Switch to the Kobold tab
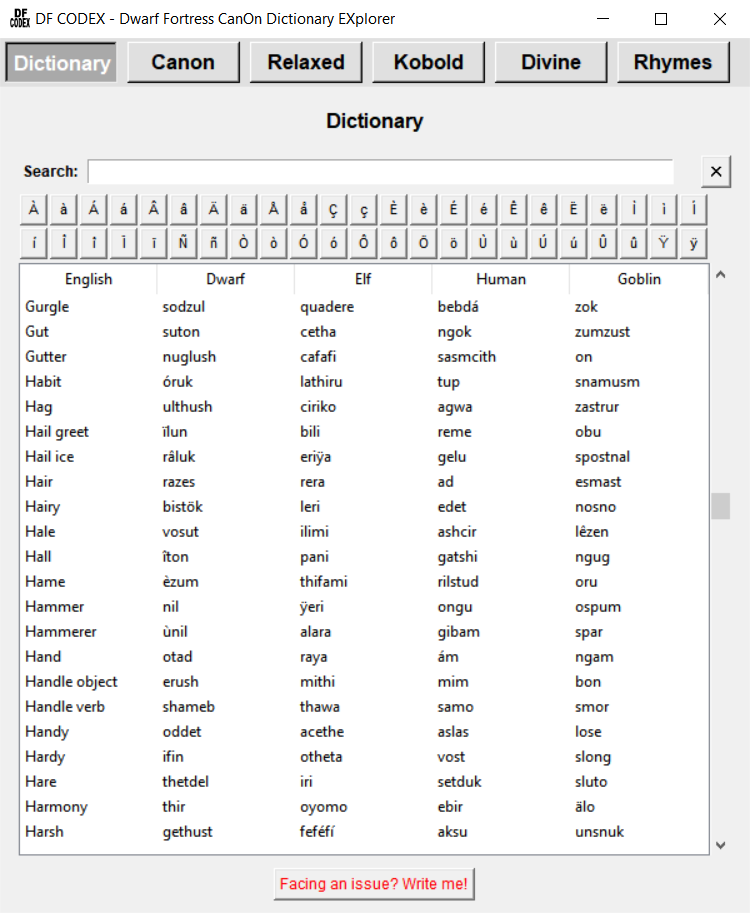Image resolution: width=750 pixels, height=913 pixels. pyautogui.click(x=429, y=62)
